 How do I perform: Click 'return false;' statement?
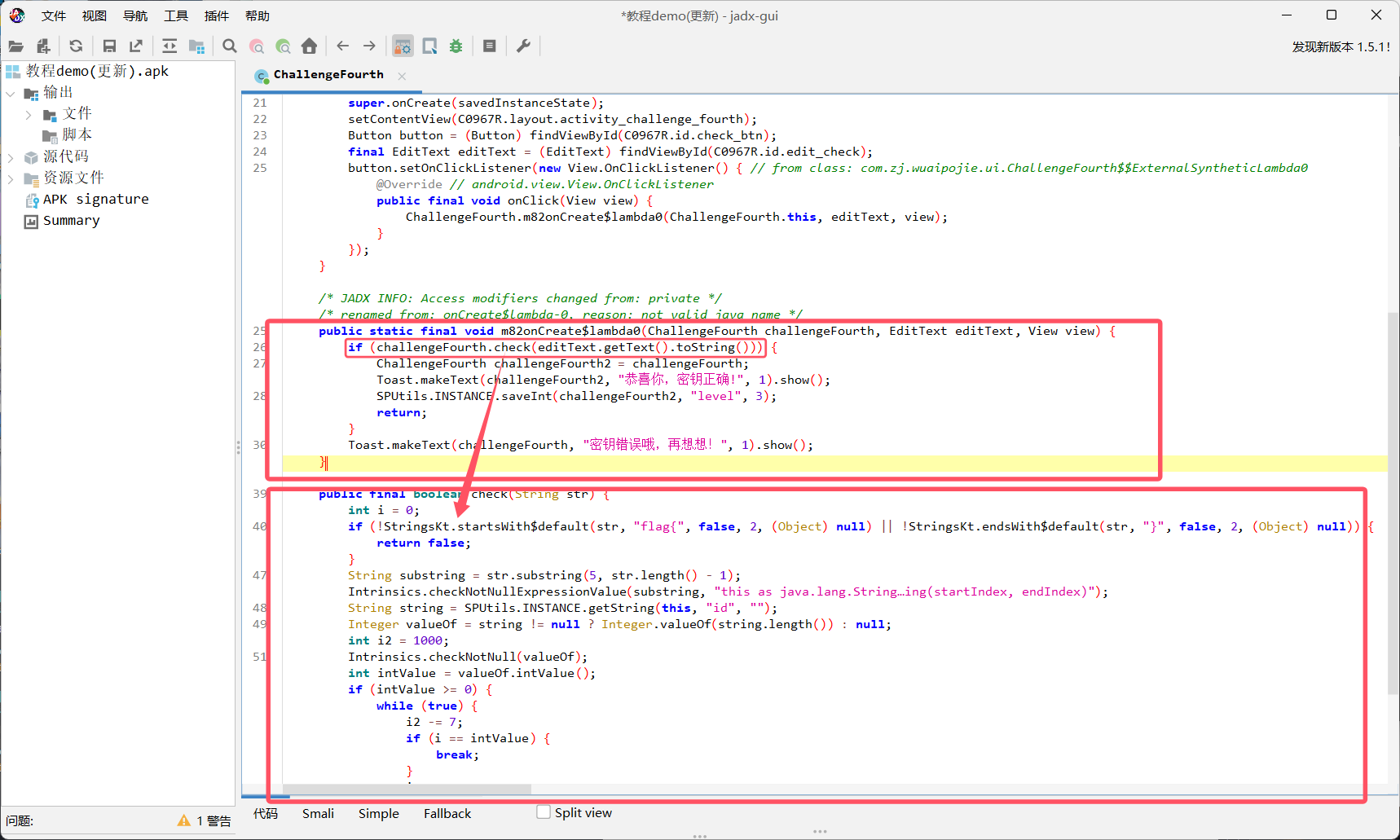424,543
